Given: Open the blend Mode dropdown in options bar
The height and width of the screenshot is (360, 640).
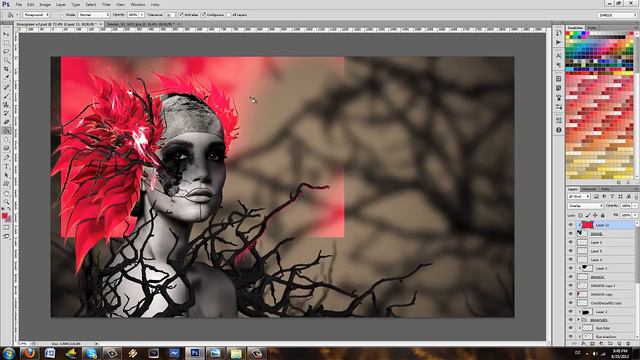Looking at the screenshot, I should (x=94, y=15).
